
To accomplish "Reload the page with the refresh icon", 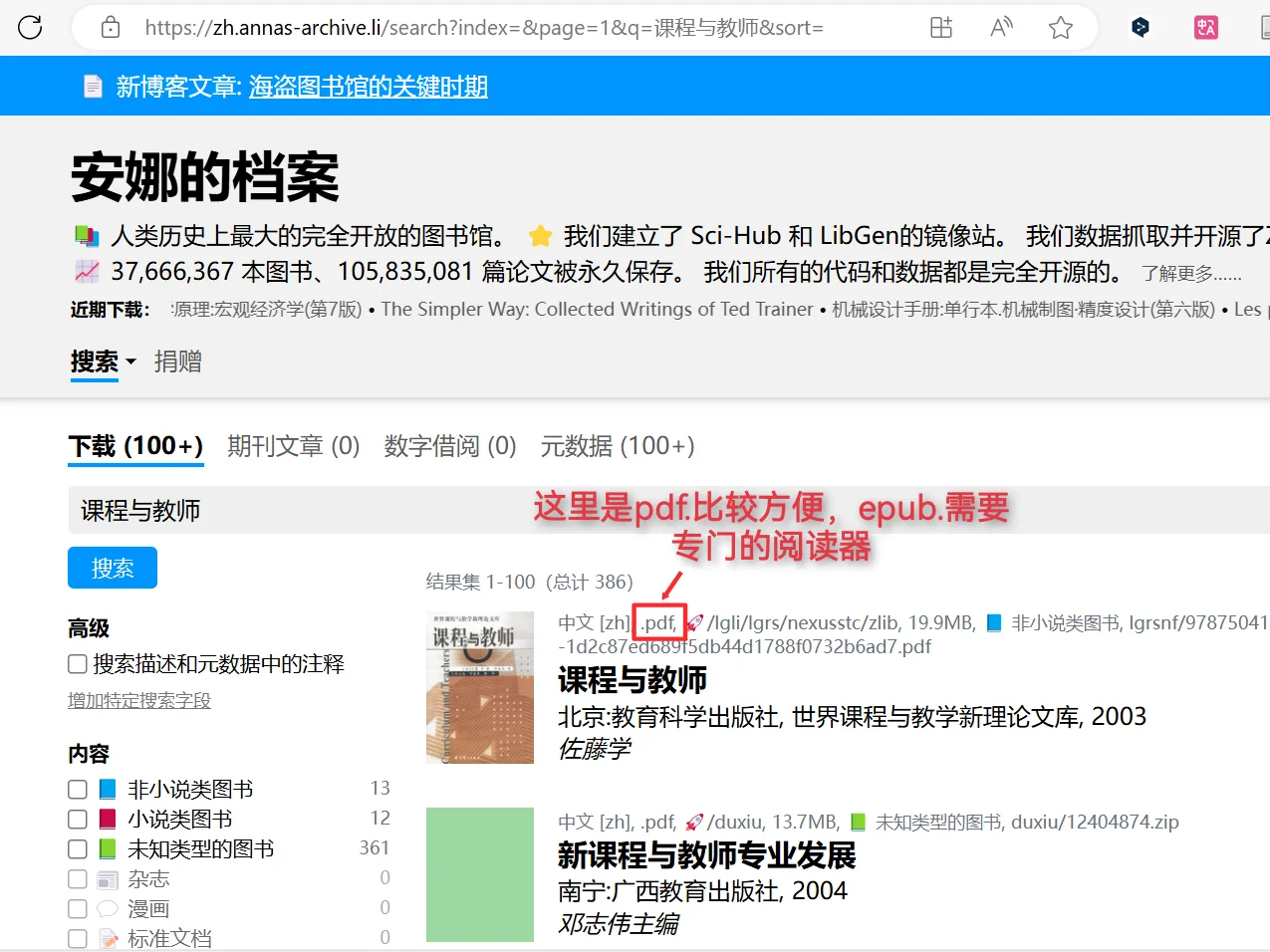I will (30, 27).
